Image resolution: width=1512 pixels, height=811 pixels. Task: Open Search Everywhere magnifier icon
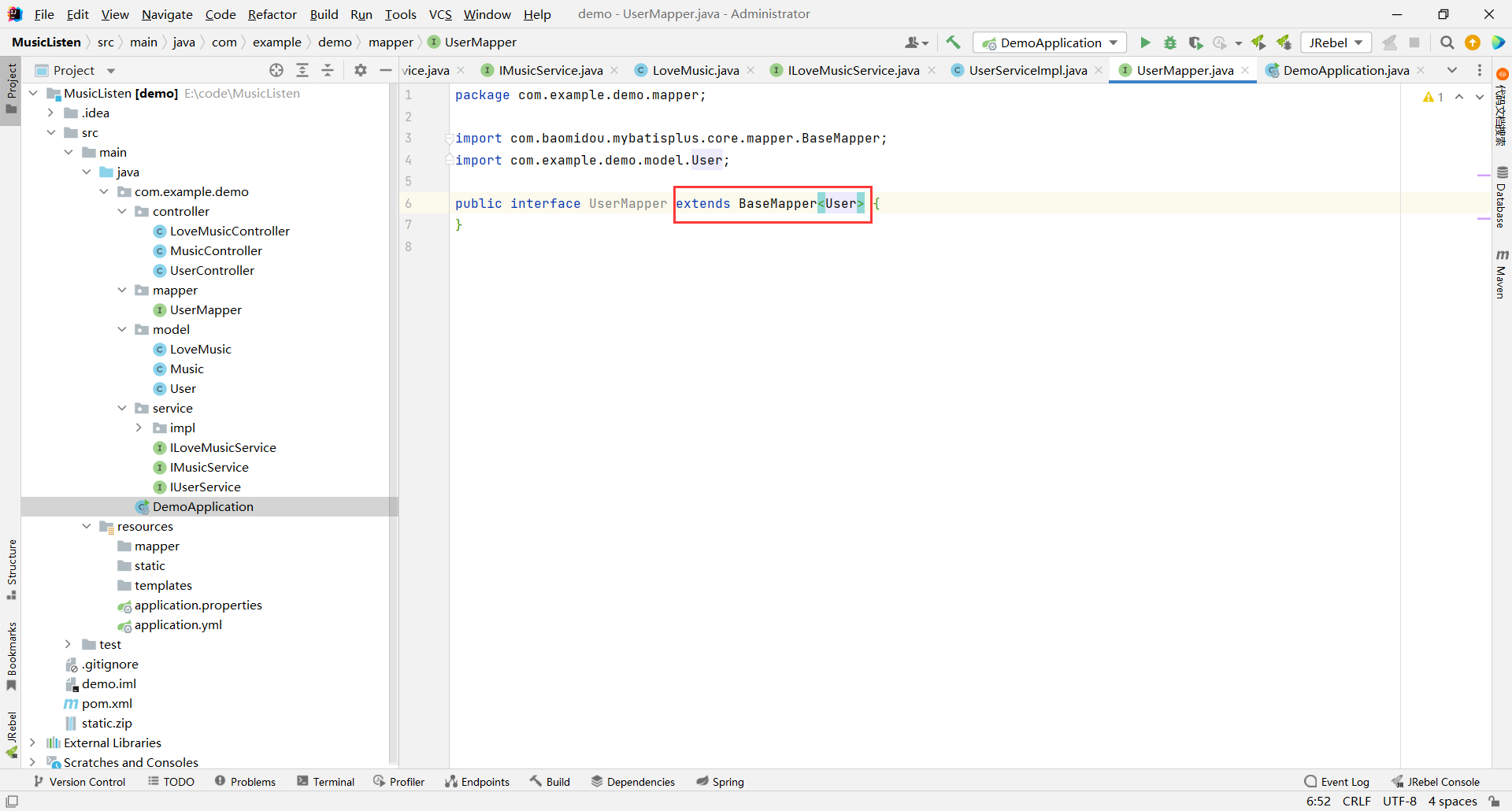point(1447,43)
